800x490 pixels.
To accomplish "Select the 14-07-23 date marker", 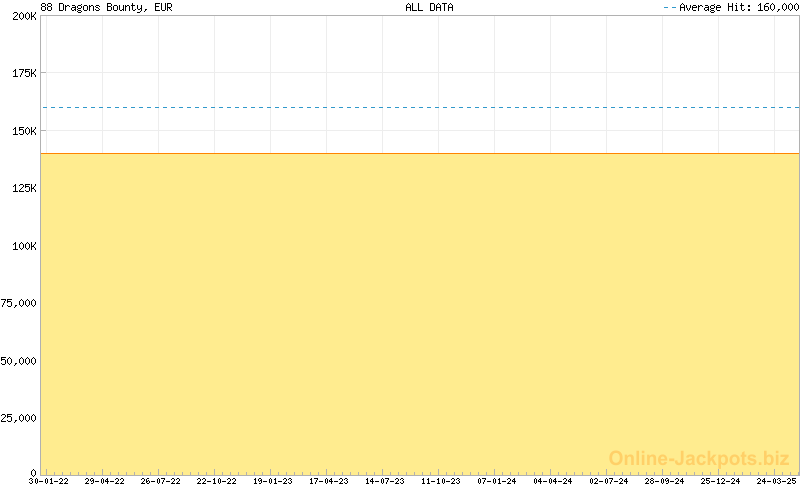I will (385, 481).
